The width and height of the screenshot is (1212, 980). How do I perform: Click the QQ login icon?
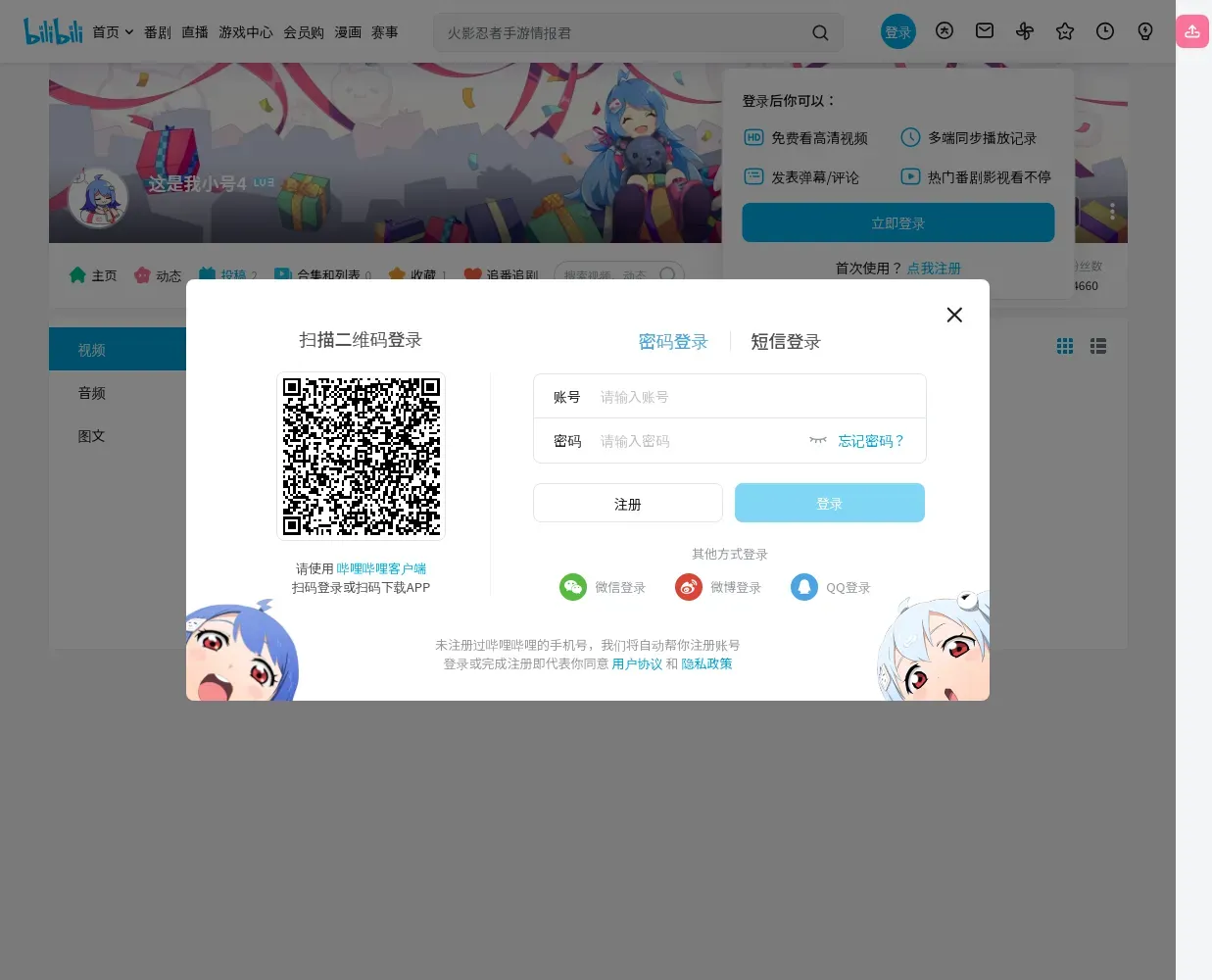point(804,587)
